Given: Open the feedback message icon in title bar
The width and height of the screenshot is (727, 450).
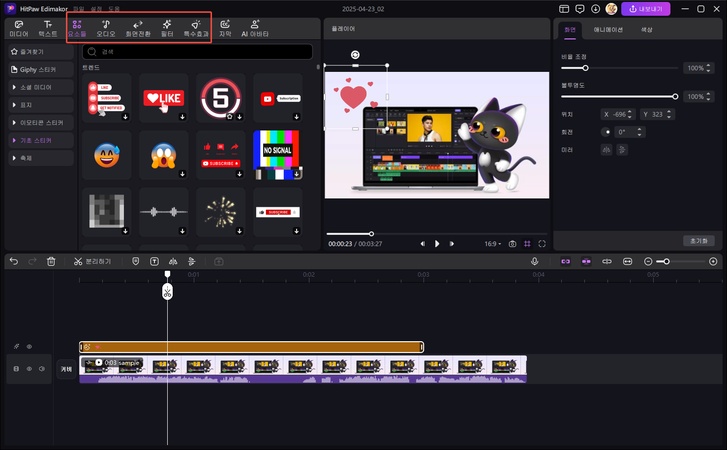Looking at the screenshot, I should (580, 9).
